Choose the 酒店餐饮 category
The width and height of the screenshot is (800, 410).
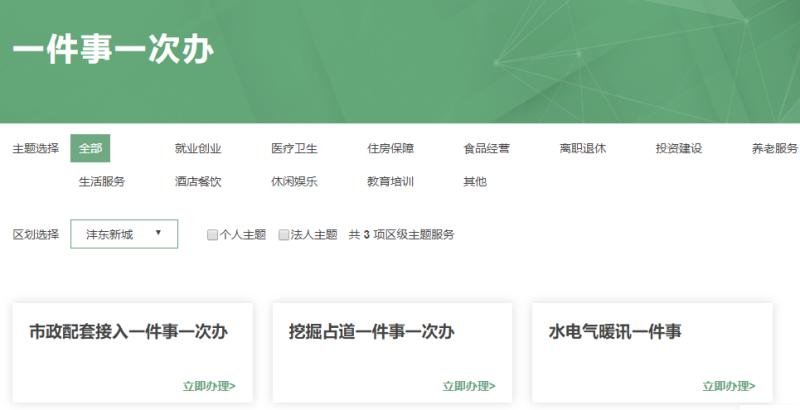(x=198, y=182)
